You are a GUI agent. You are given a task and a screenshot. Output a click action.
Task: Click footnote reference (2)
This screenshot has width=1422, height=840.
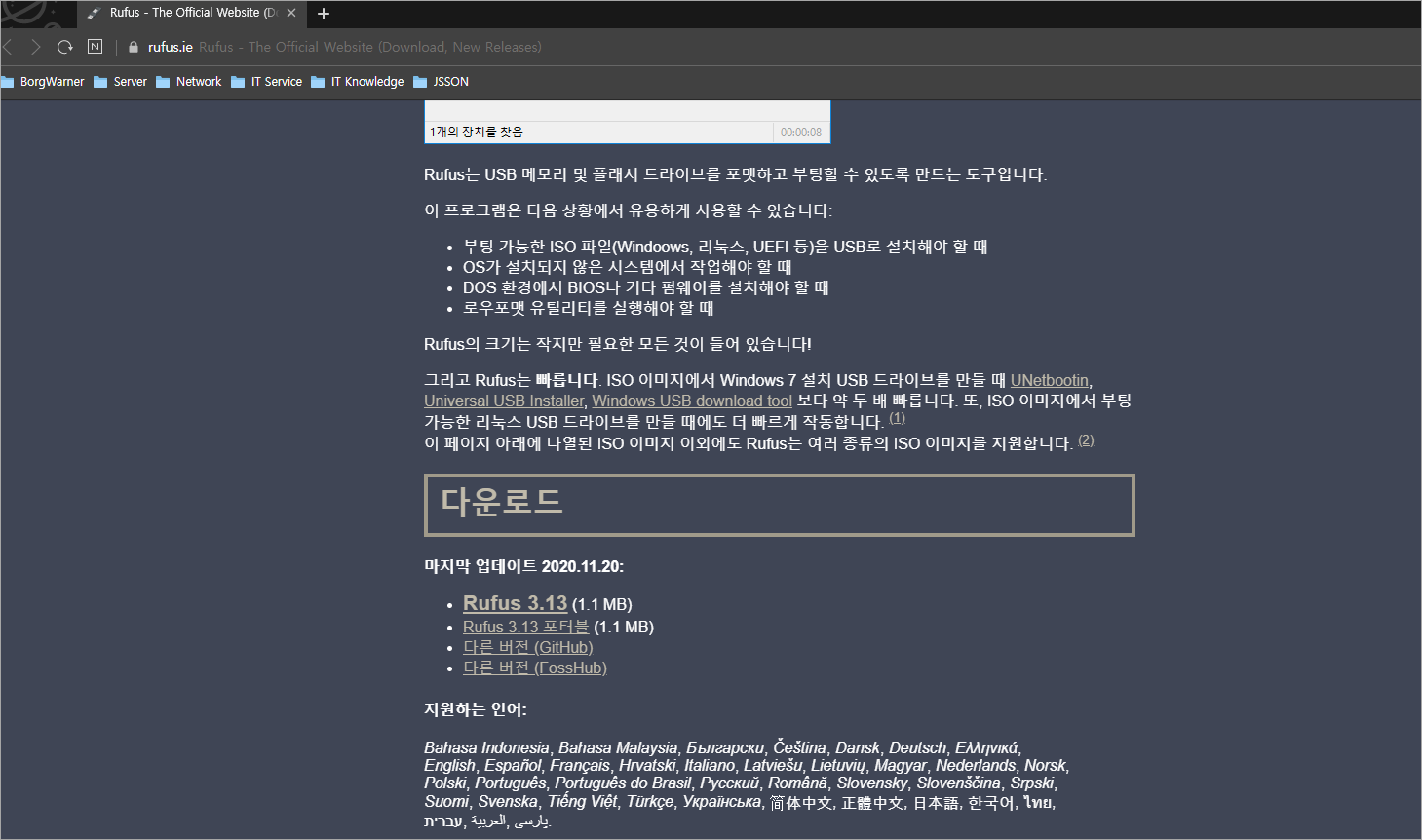pyautogui.click(x=1086, y=440)
